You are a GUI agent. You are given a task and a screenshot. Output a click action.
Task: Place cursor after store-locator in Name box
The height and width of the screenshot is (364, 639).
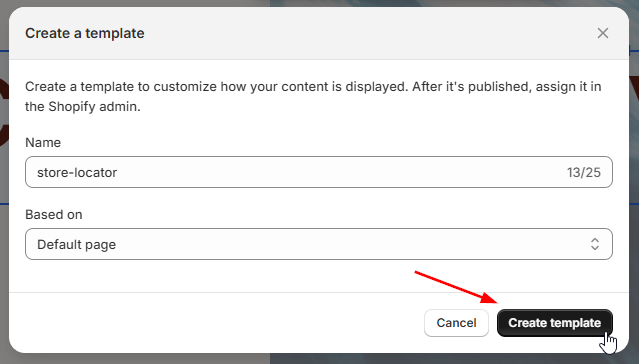click(119, 172)
